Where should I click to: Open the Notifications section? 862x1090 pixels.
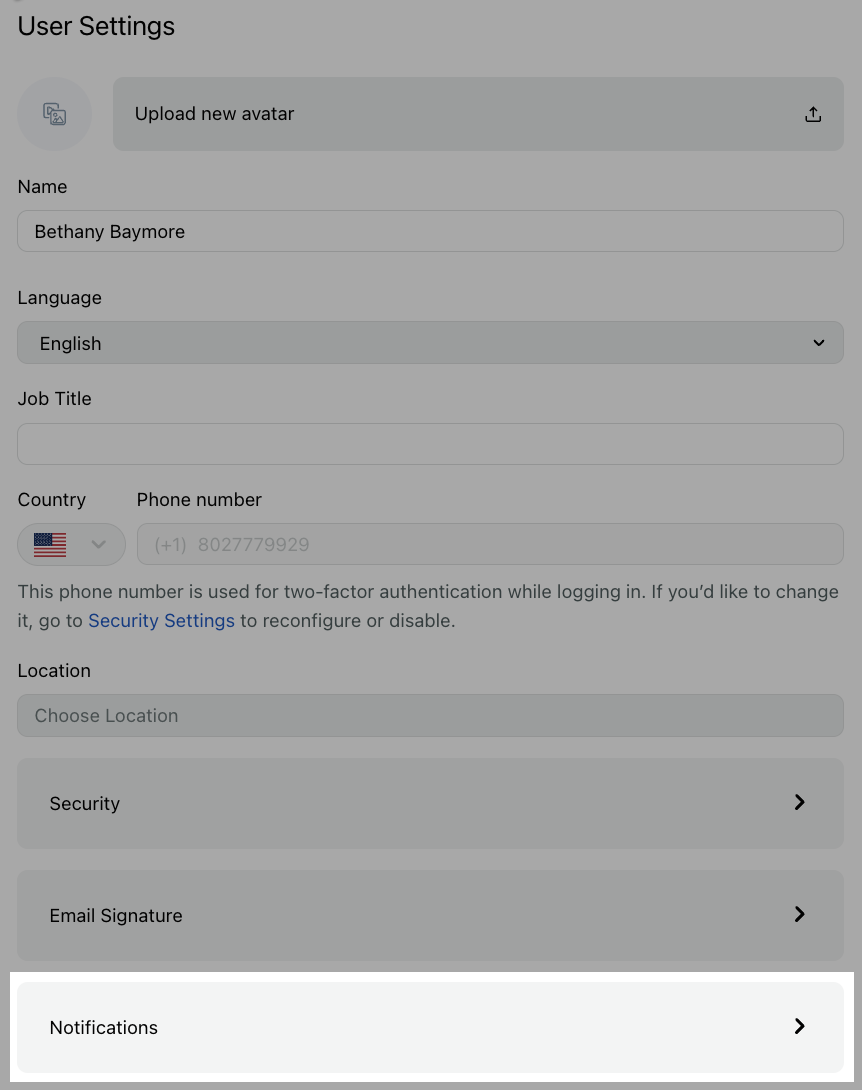[430, 1027]
